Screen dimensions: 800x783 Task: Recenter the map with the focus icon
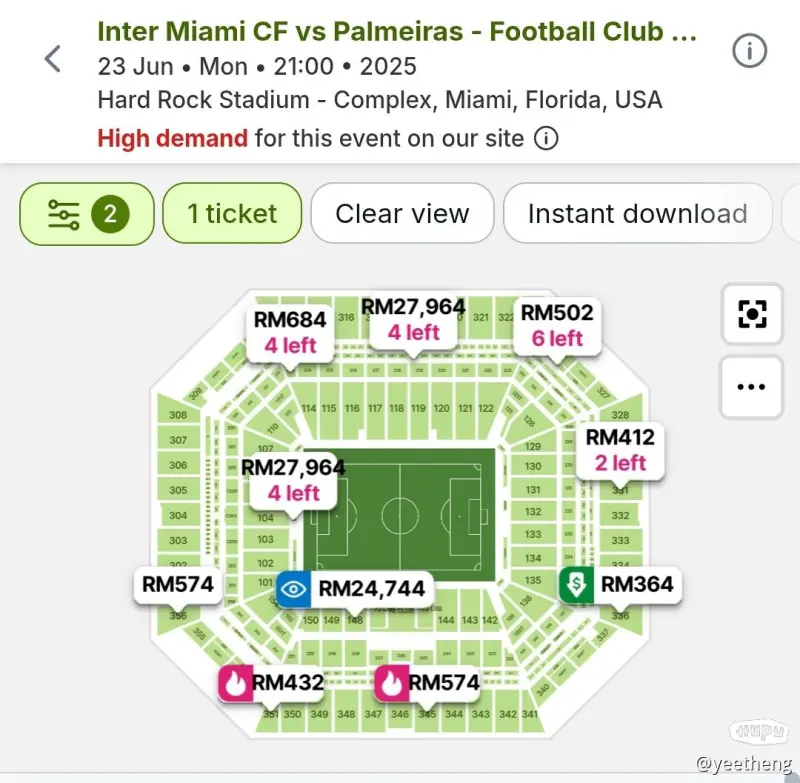pyautogui.click(x=752, y=314)
